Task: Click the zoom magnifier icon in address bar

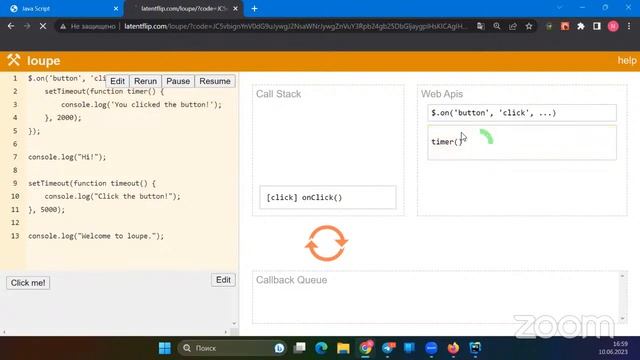Action: pos(497,26)
